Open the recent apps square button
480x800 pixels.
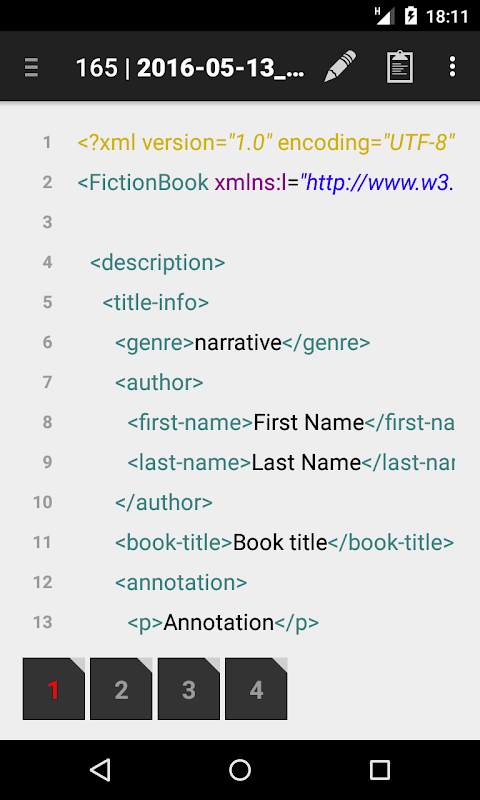pyautogui.click(x=380, y=770)
